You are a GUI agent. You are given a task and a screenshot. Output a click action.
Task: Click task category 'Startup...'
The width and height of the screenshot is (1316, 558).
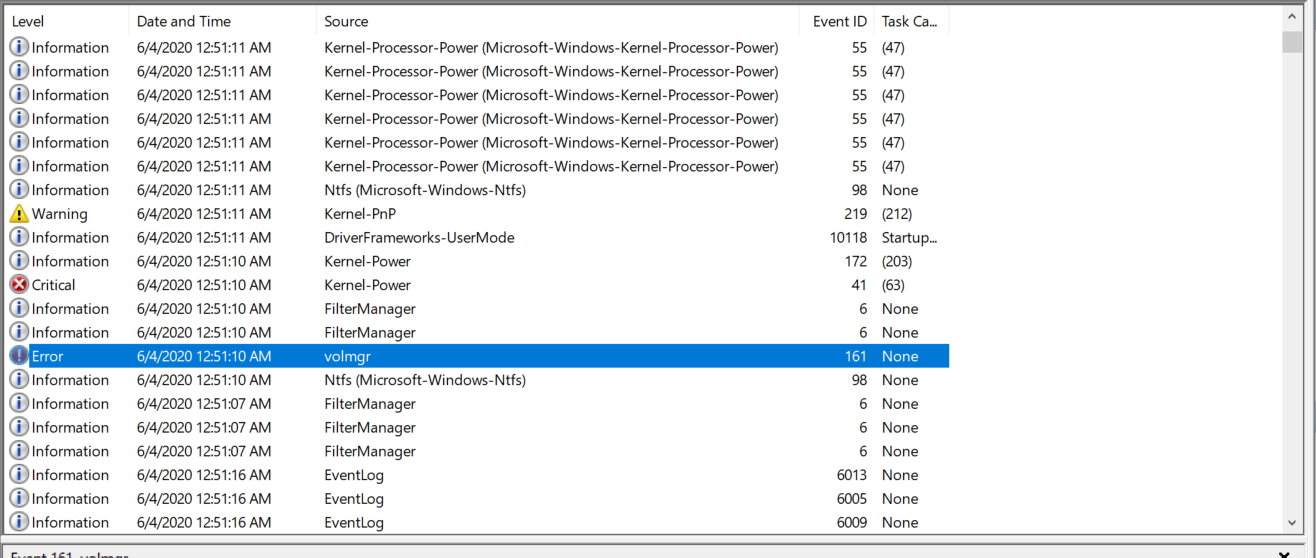(909, 238)
